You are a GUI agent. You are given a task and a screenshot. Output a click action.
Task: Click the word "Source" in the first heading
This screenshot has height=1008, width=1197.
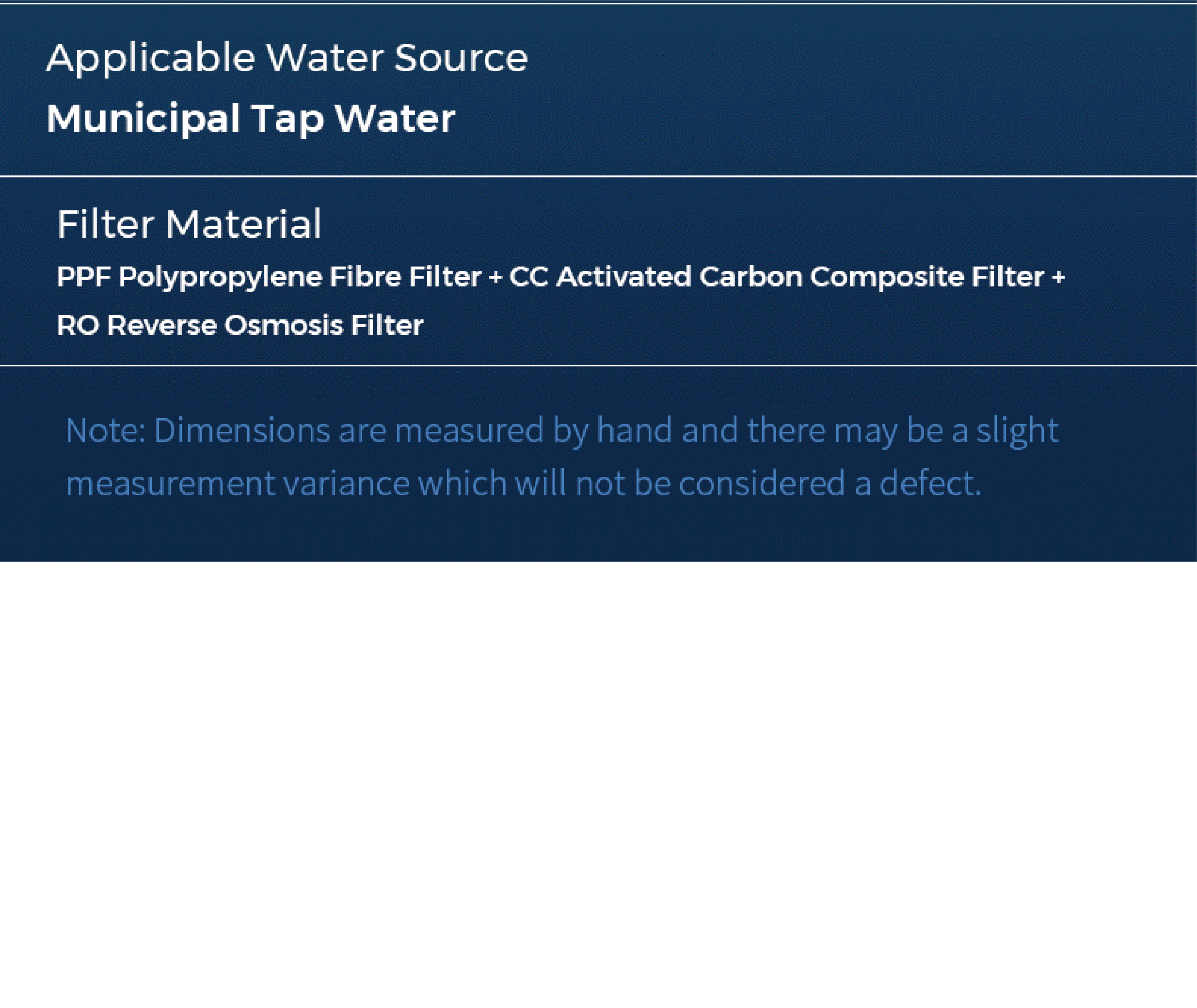[461, 59]
